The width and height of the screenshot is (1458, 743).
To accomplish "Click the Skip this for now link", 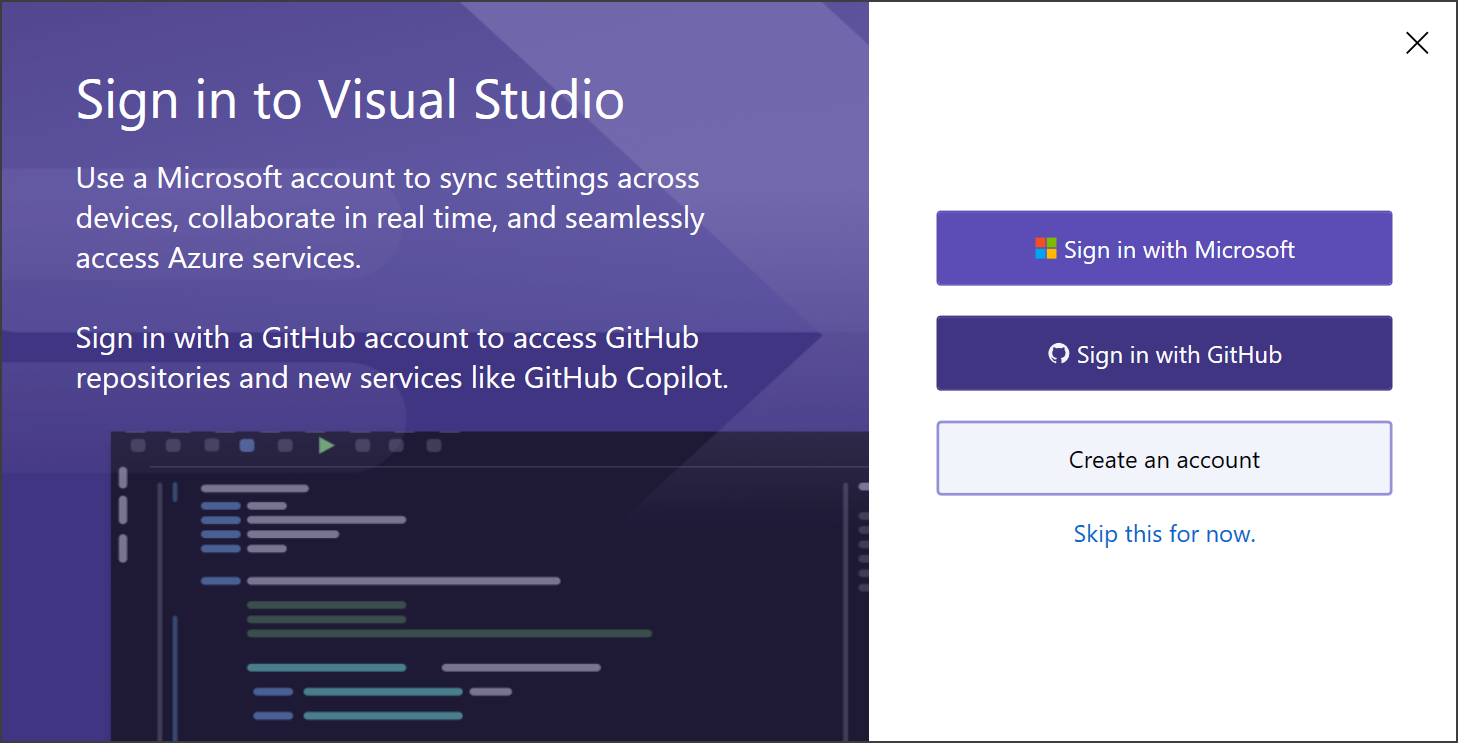I will [x=1163, y=534].
